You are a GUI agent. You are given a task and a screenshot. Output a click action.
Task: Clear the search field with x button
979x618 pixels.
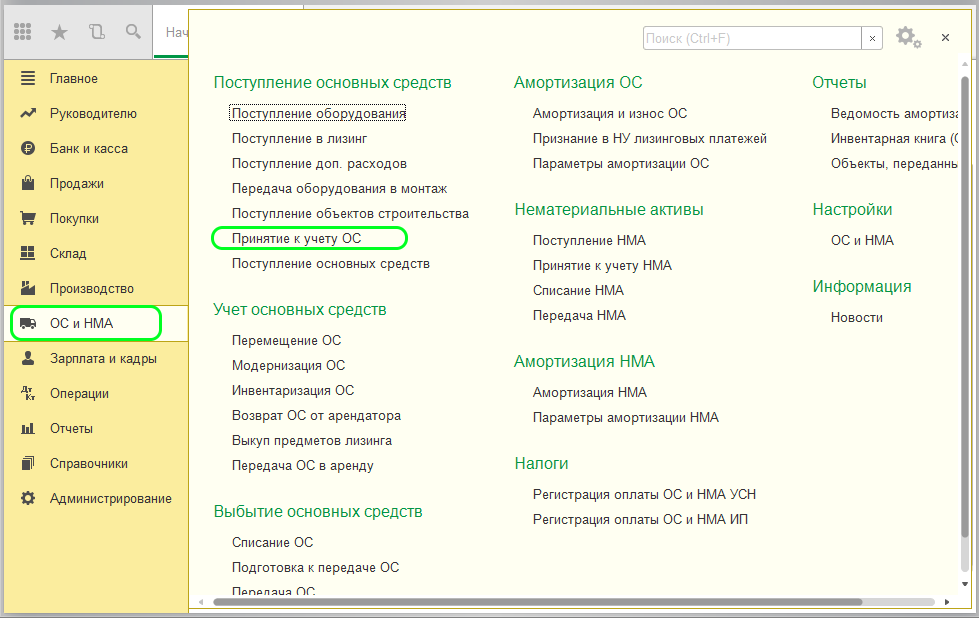(872, 38)
